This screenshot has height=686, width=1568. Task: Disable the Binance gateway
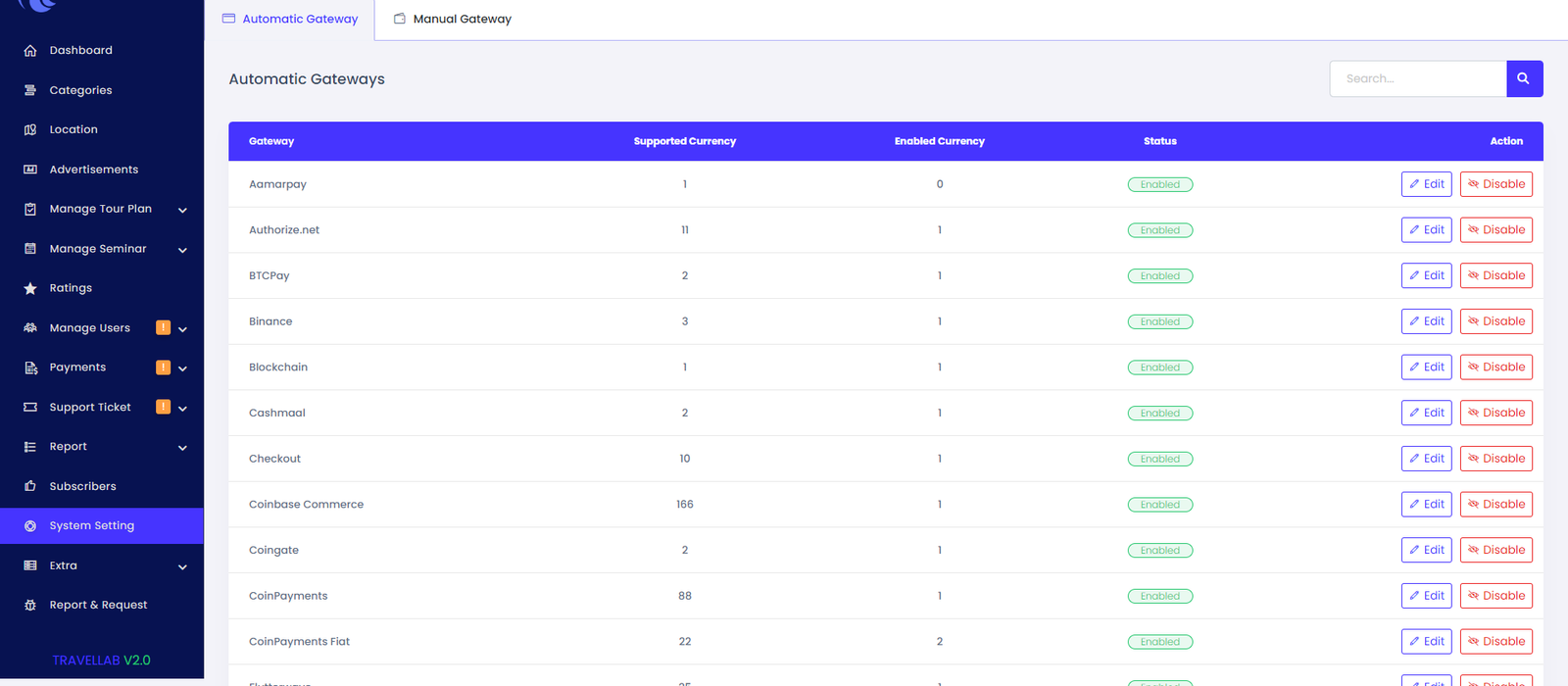1495,321
